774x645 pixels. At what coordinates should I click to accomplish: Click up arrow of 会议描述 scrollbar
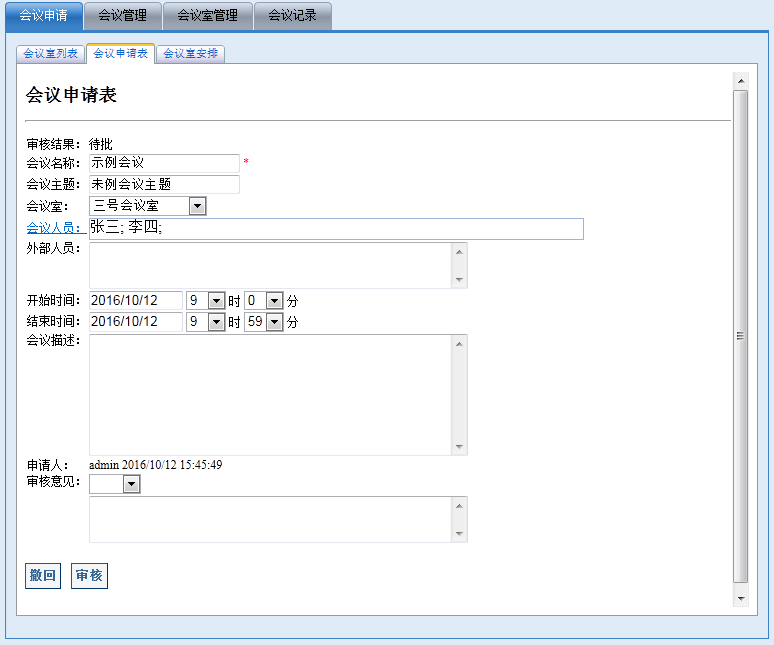[x=459, y=344]
